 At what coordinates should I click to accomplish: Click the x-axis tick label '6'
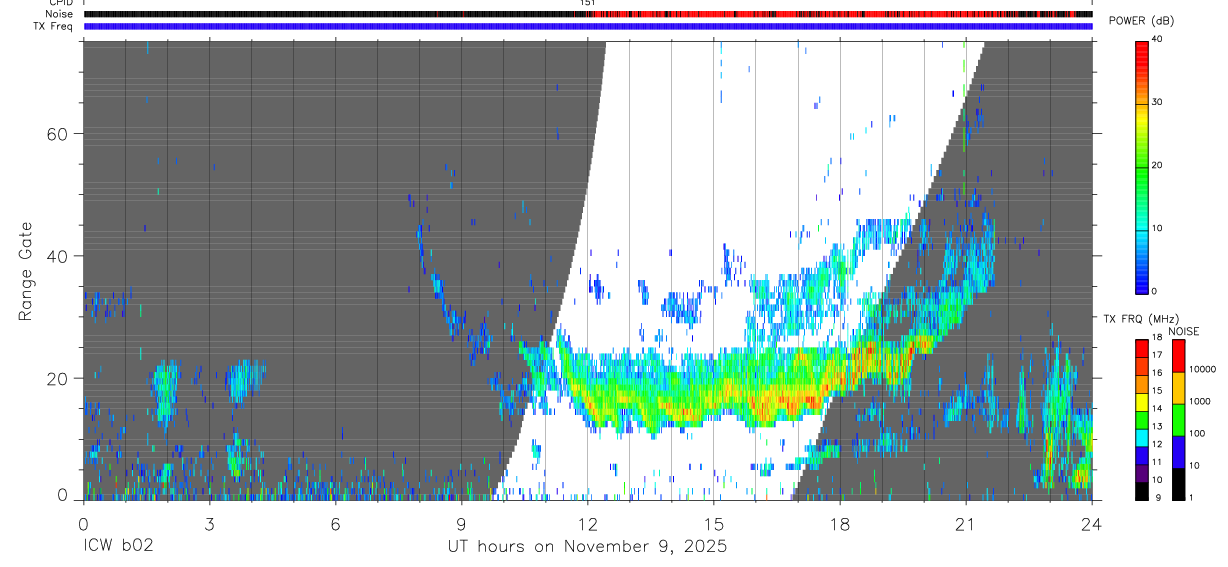[335, 523]
